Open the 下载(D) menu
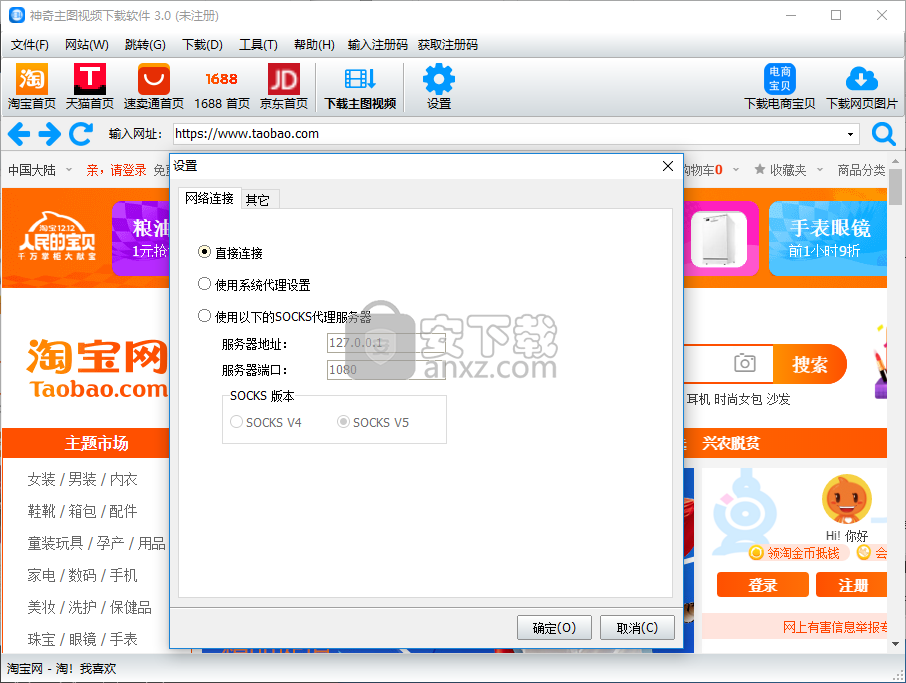Image resolution: width=906 pixels, height=683 pixels. (202, 44)
